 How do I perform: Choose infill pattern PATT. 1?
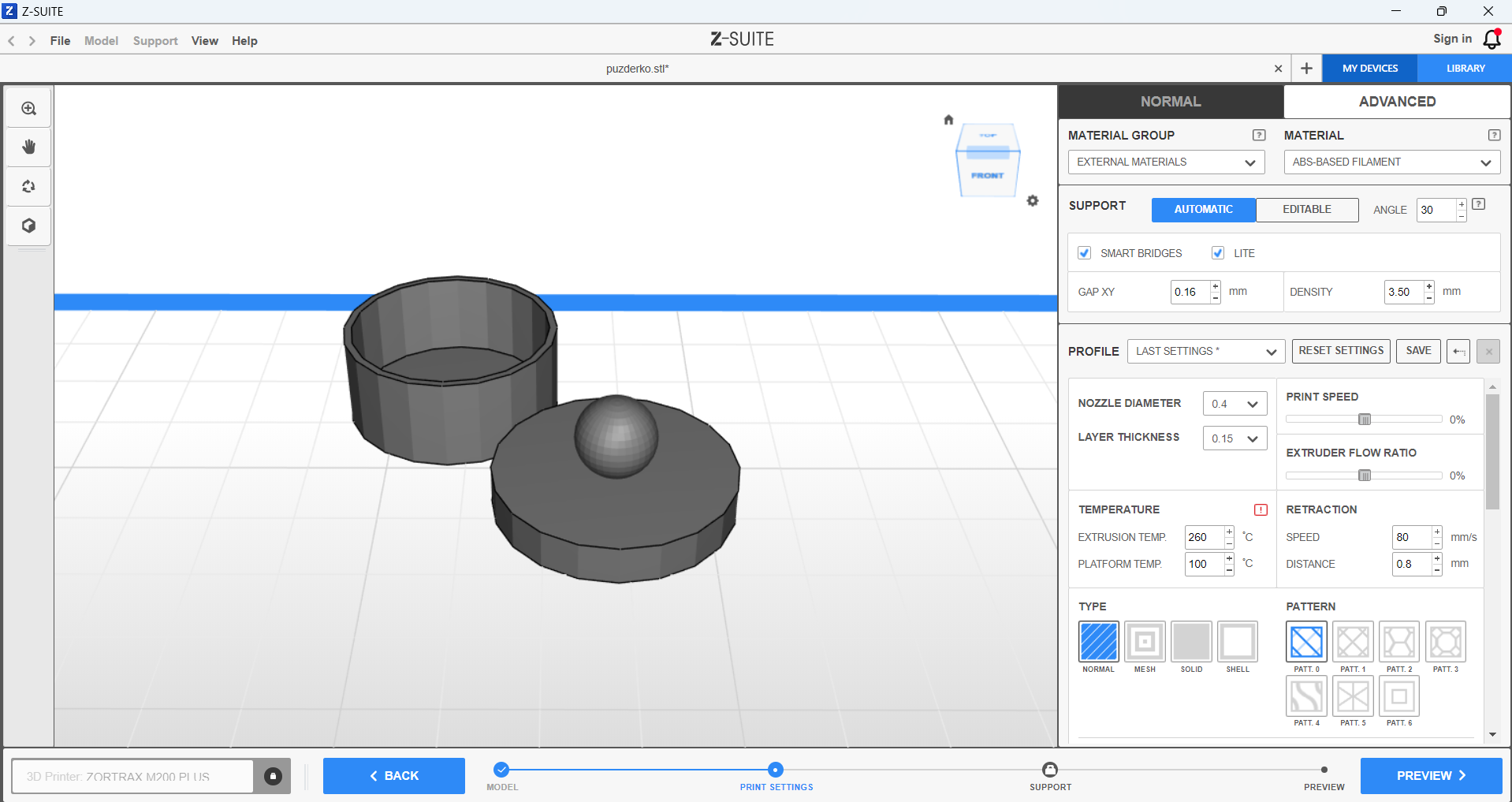(1353, 642)
